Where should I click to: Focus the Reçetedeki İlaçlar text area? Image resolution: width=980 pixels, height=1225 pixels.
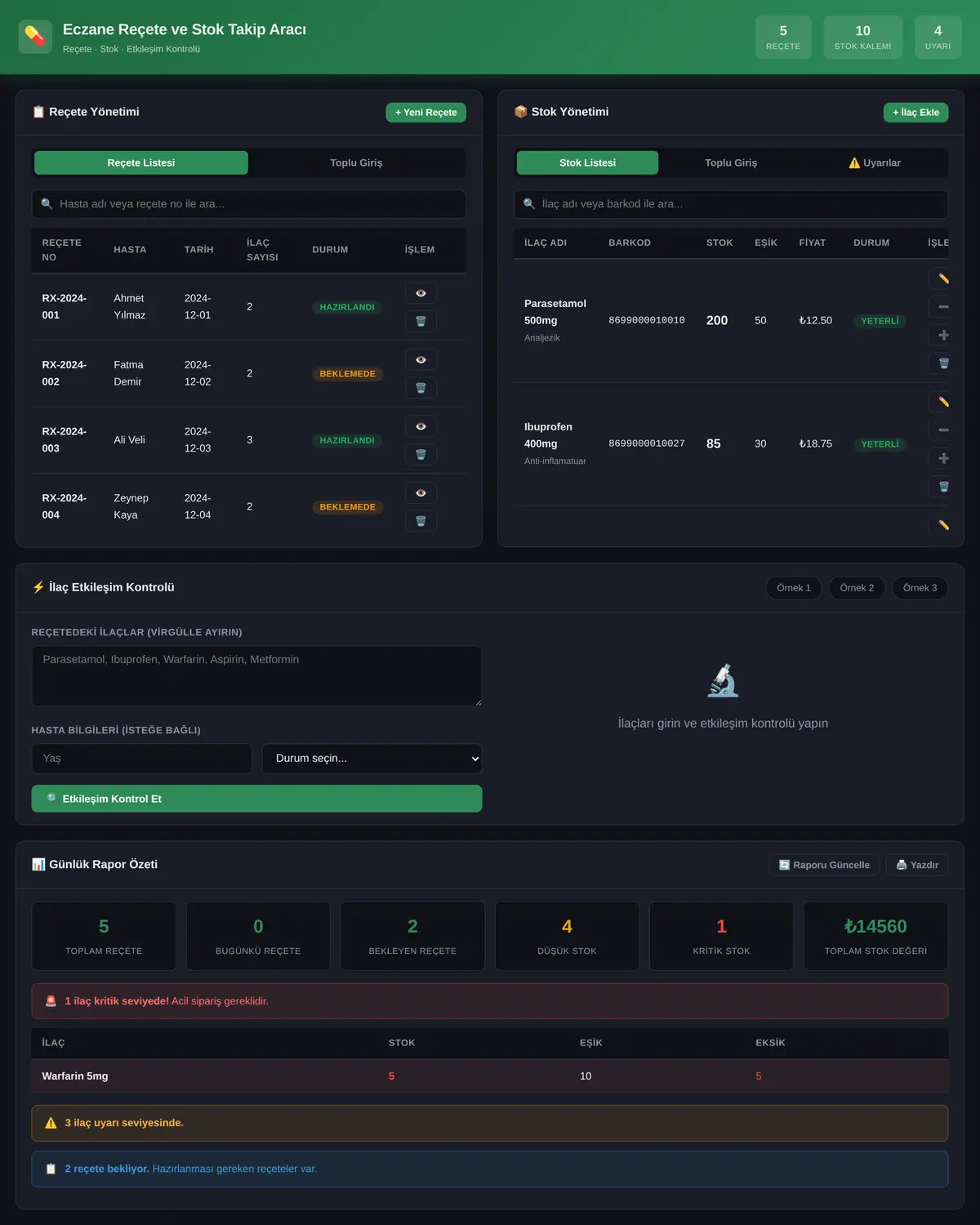[256, 676]
